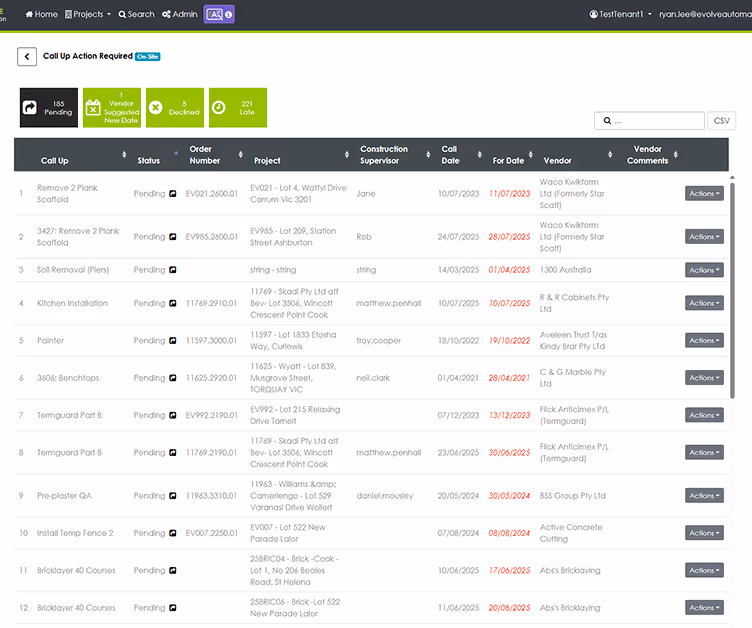Image resolution: width=752 pixels, height=628 pixels.
Task: Open the ryan.lee user account menu
Action: 705,14
